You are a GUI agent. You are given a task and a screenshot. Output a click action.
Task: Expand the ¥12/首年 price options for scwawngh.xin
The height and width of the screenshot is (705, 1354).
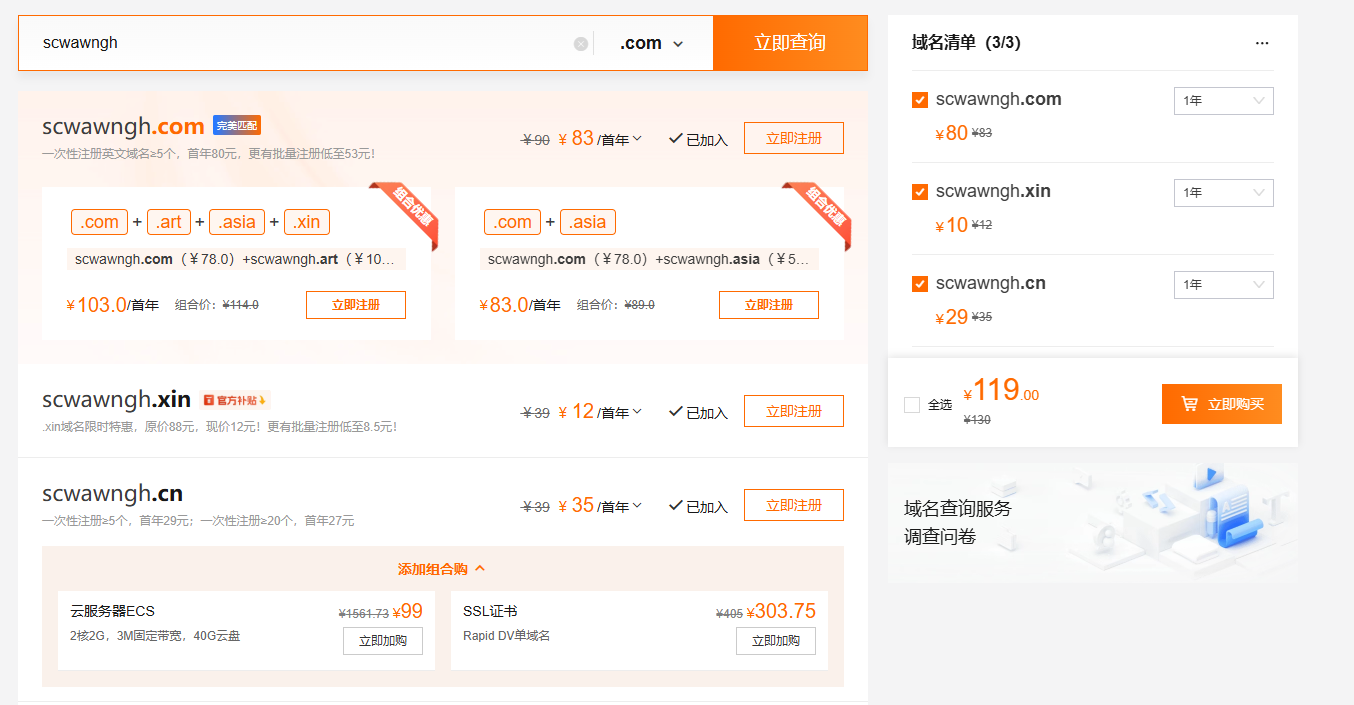tap(637, 412)
